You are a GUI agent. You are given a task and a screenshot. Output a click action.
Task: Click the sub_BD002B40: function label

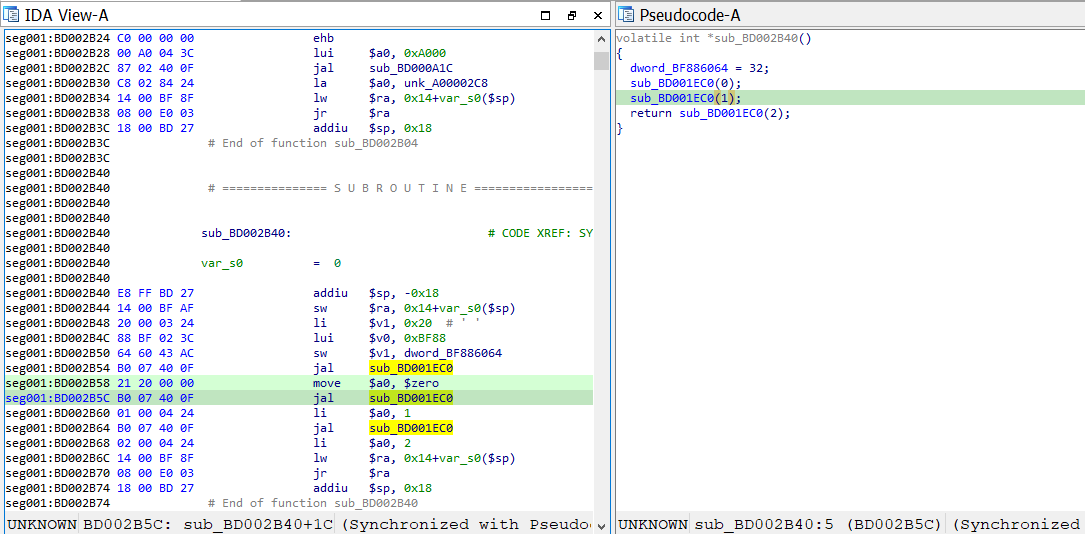246,233
